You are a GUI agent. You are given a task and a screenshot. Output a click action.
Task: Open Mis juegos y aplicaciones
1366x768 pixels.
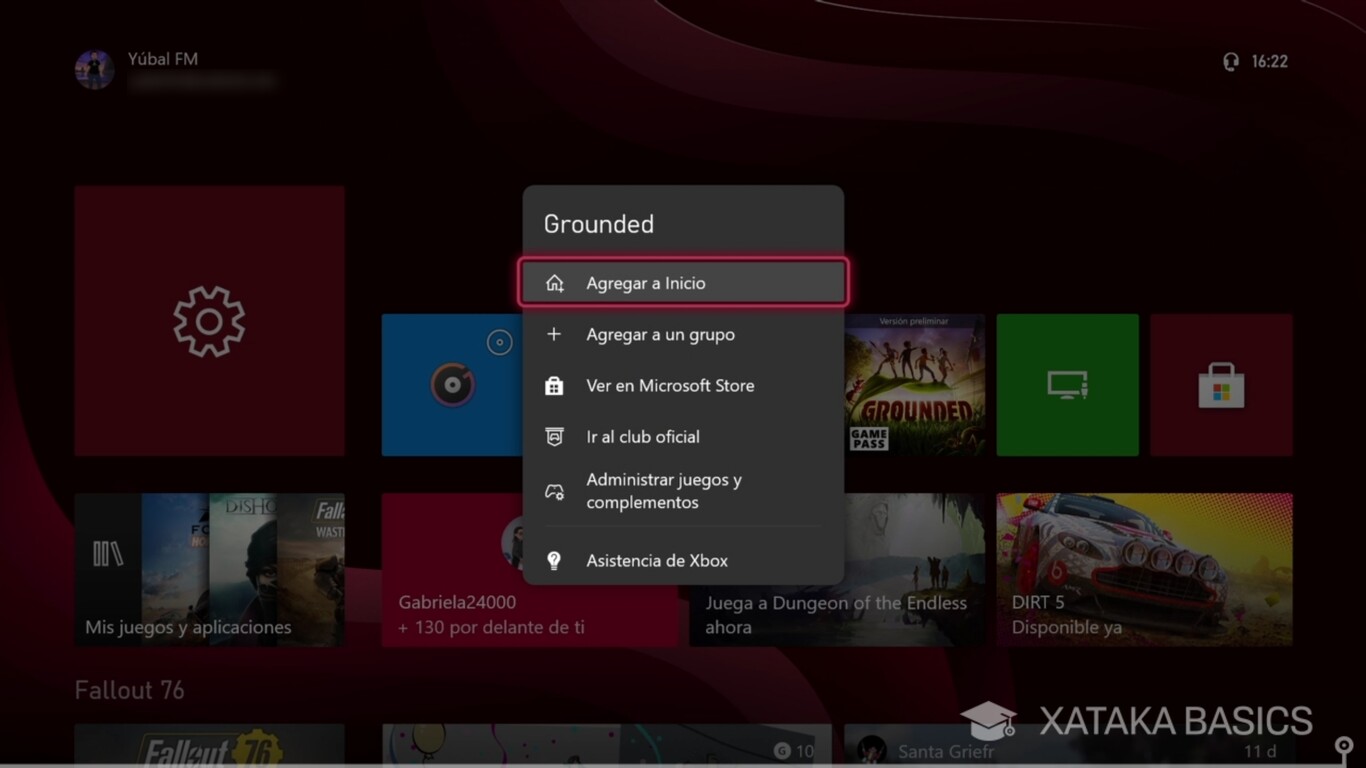coord(208,570)
